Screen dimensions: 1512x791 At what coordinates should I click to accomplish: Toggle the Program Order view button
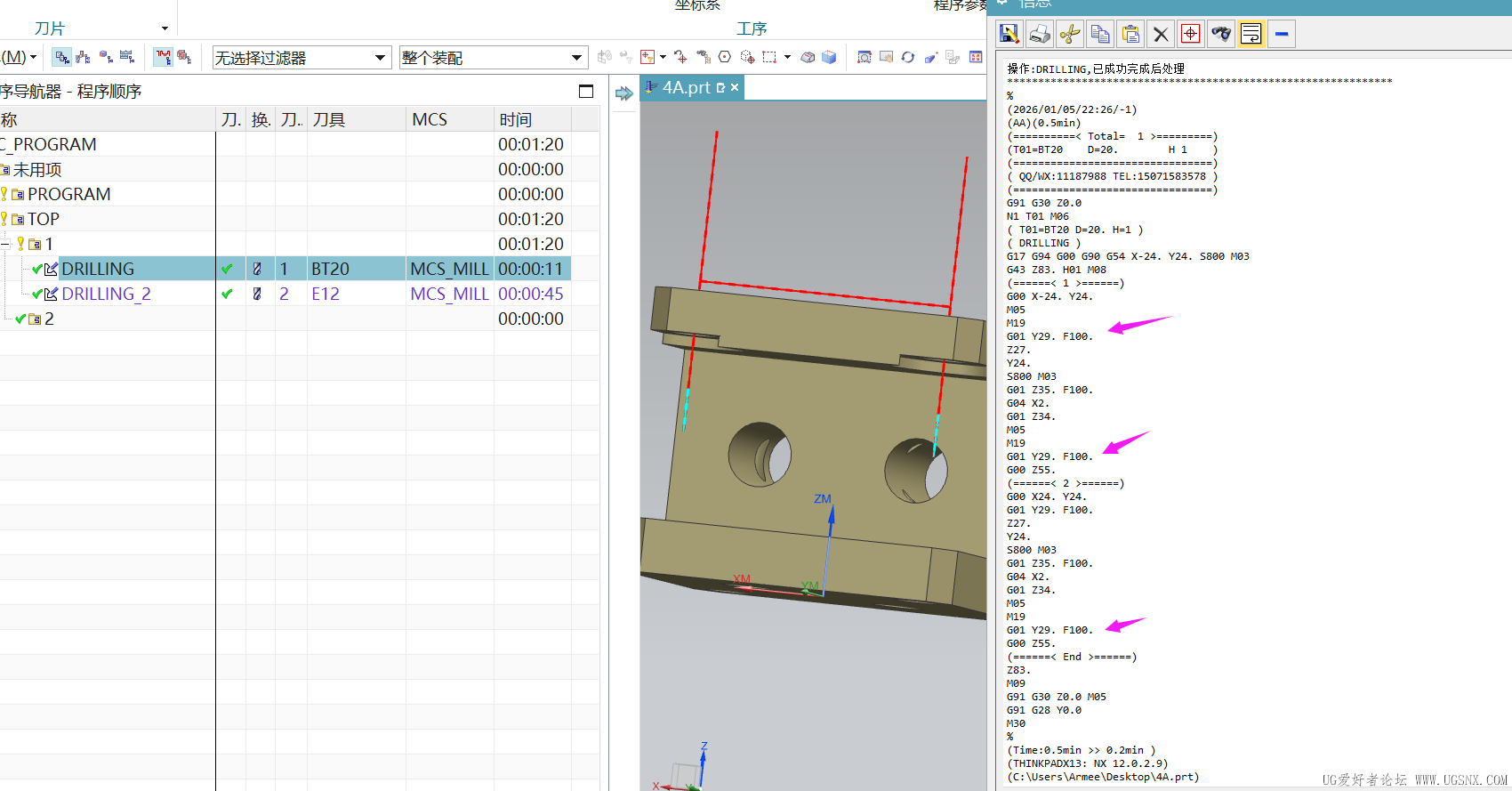(x=61, y=57)
